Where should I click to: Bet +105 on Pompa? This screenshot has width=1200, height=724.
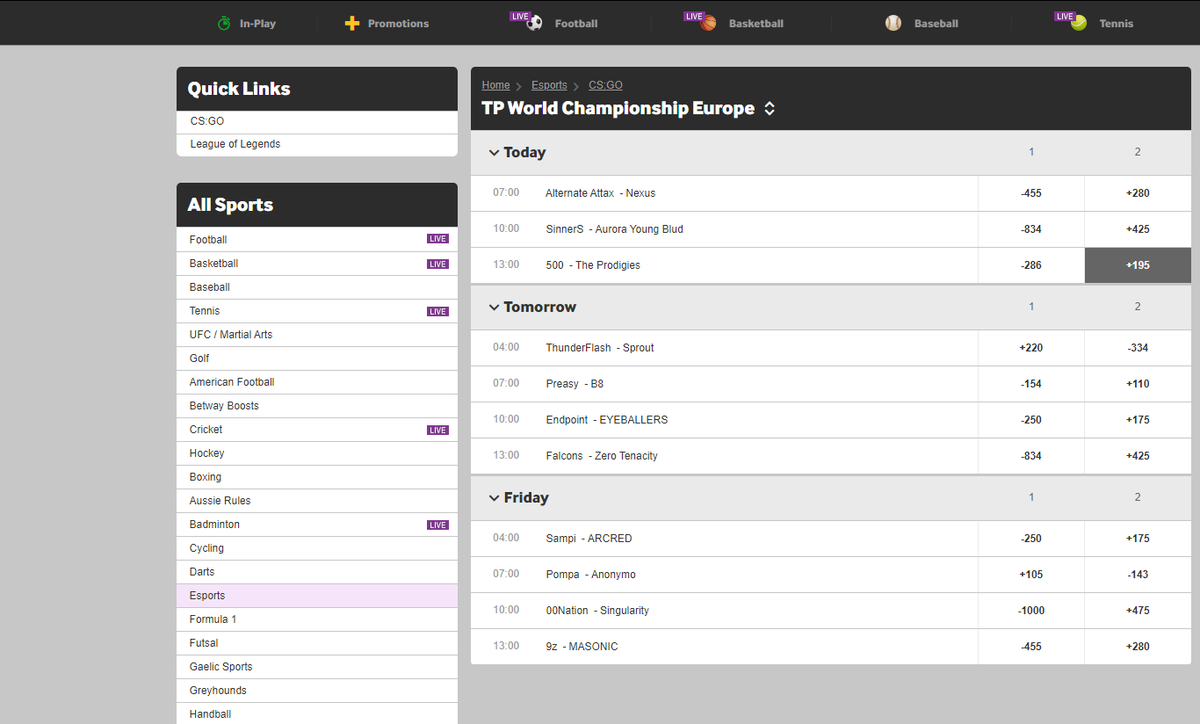click(x=1031, y=574)
